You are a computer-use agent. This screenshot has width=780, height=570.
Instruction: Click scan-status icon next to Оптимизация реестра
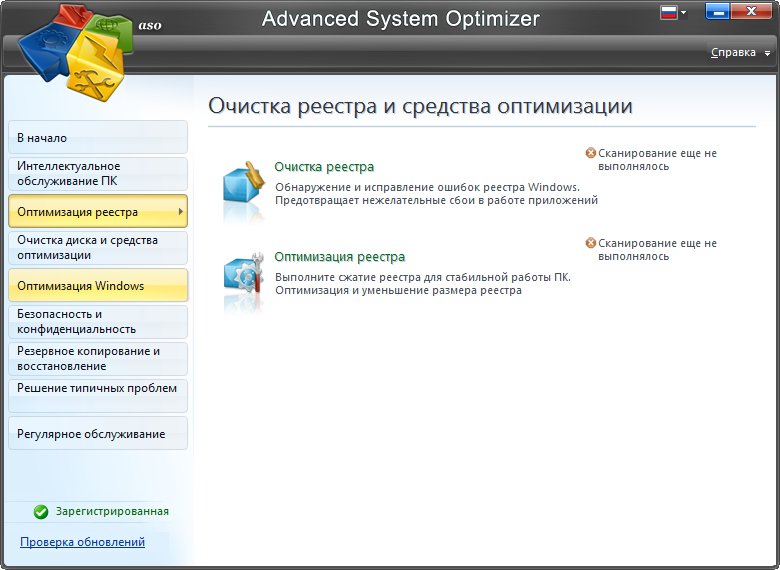pyautogui.click(x=590, y=243)
